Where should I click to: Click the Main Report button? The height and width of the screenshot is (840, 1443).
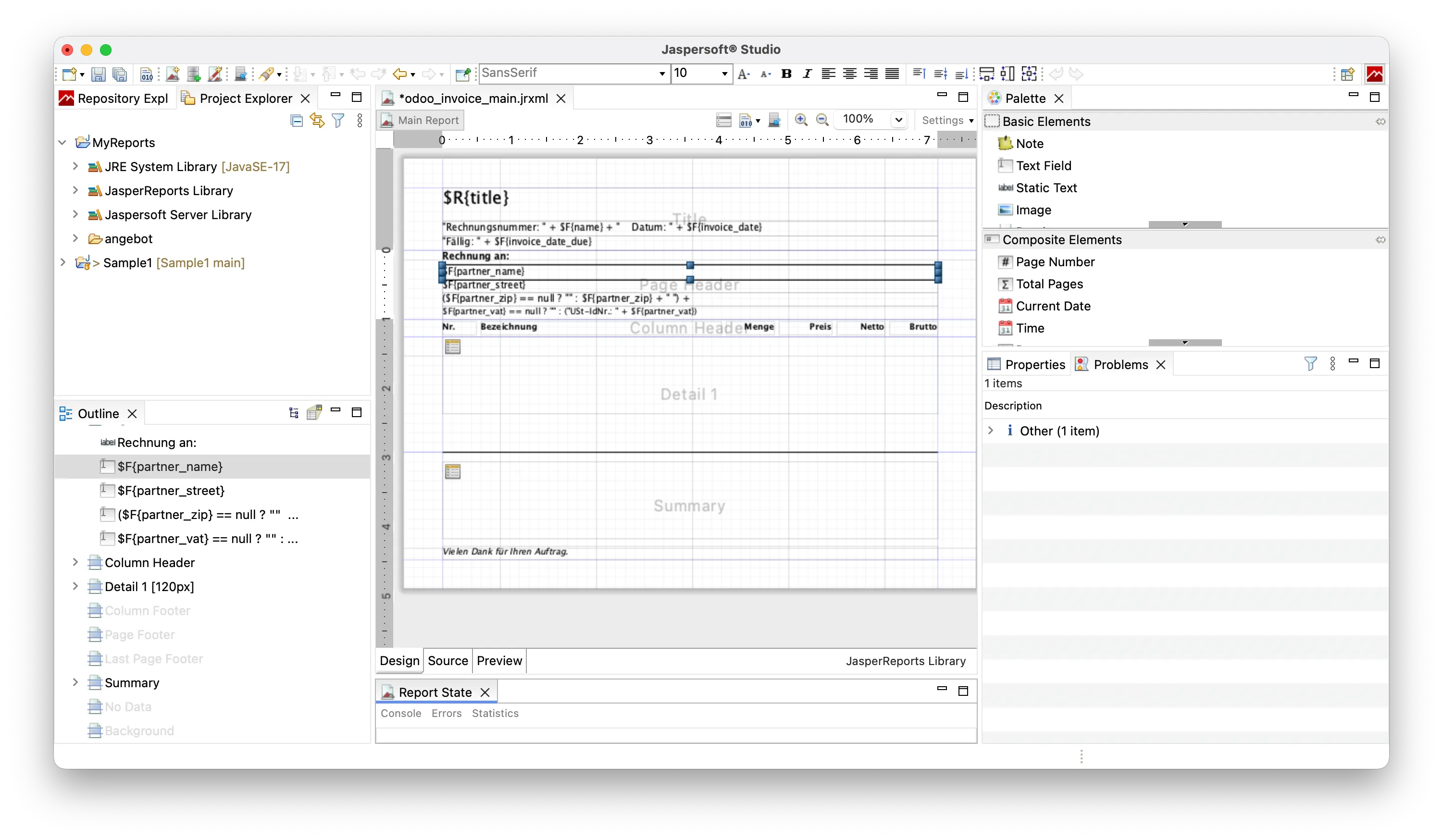421,120
